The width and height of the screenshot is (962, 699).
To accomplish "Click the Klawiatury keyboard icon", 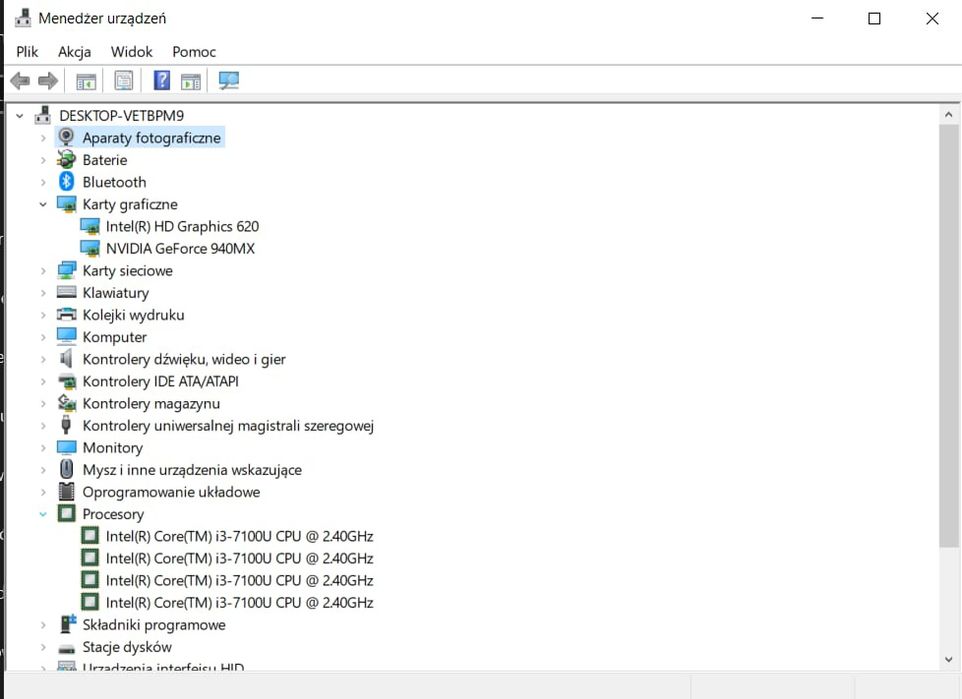I will coord(66,292).
